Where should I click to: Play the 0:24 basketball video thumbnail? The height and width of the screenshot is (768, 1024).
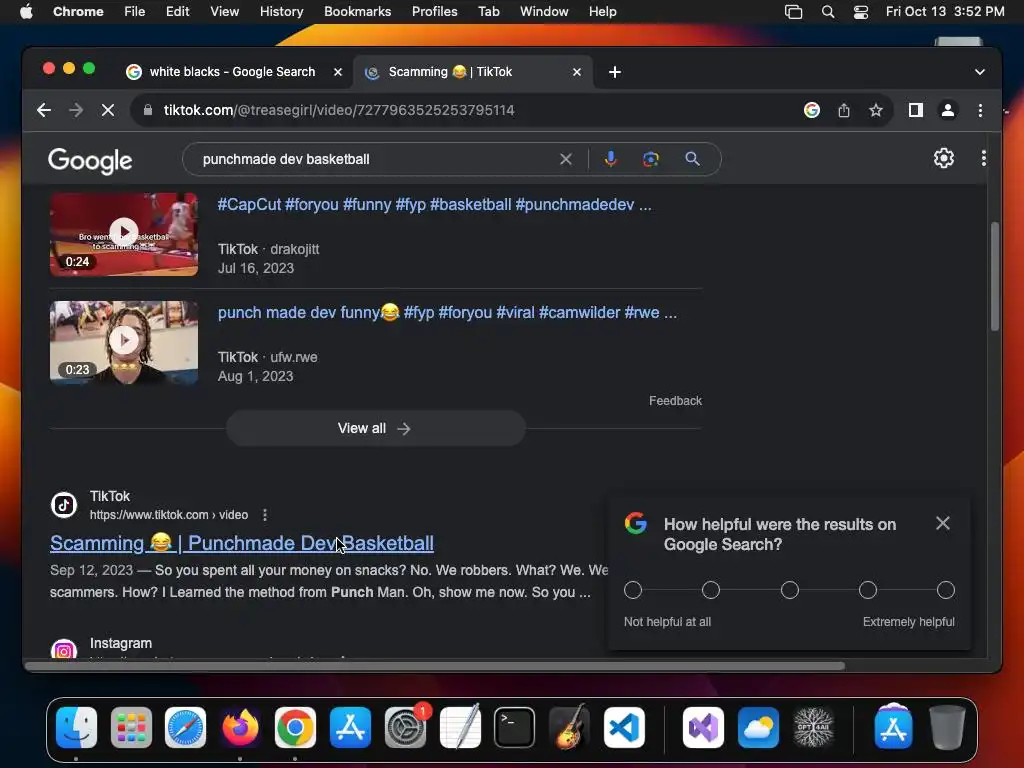point(123,234)
